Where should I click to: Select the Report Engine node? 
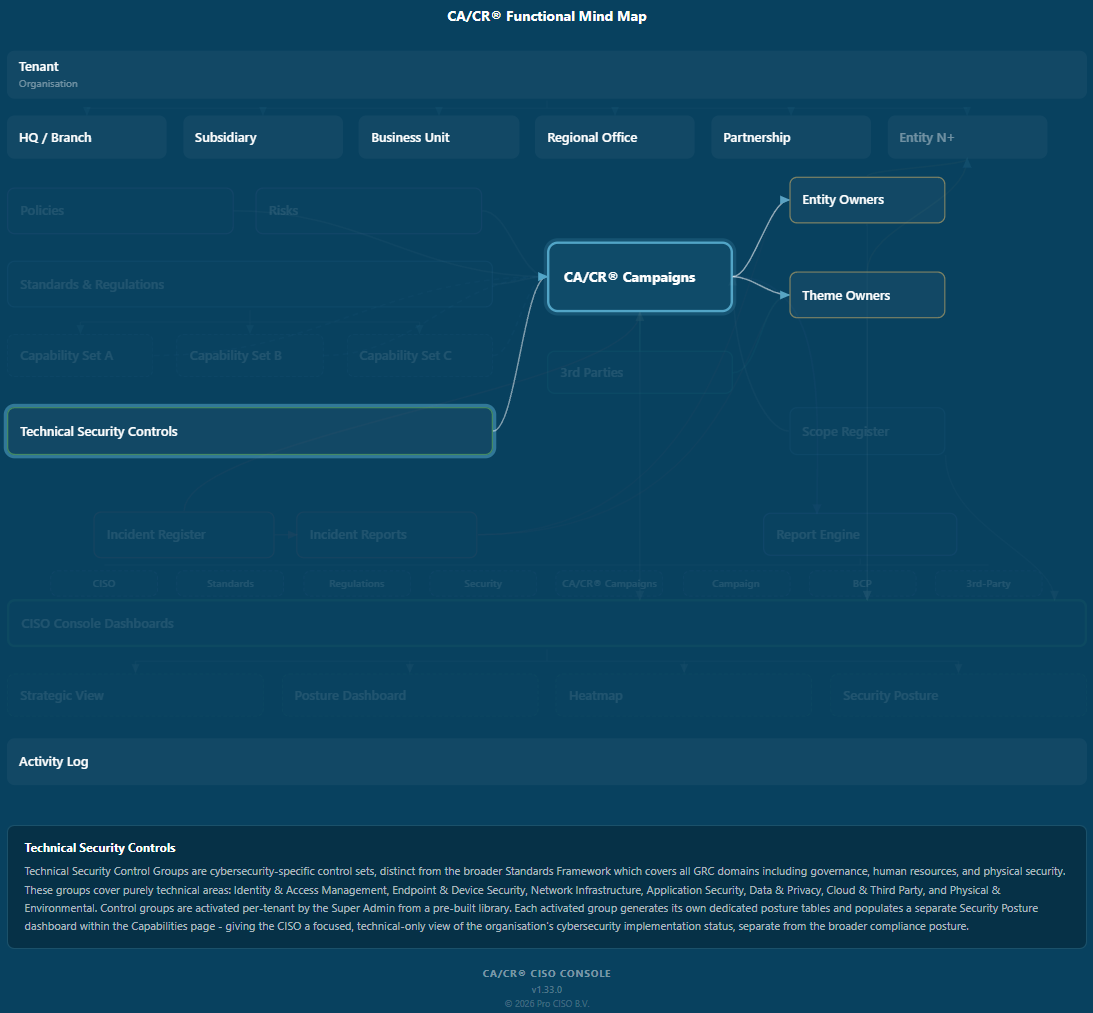pyautogui.click(x=860, y=535)
